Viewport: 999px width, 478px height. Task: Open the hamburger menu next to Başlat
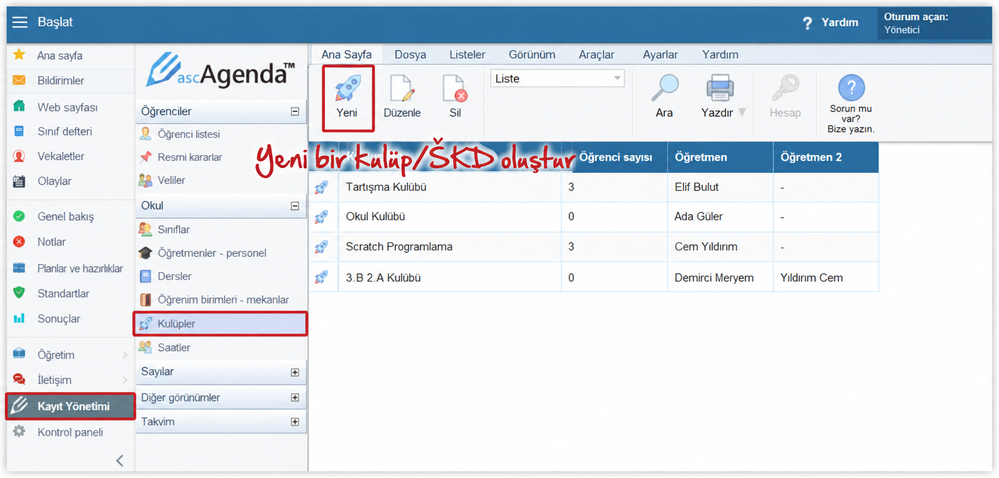[20, 22]
